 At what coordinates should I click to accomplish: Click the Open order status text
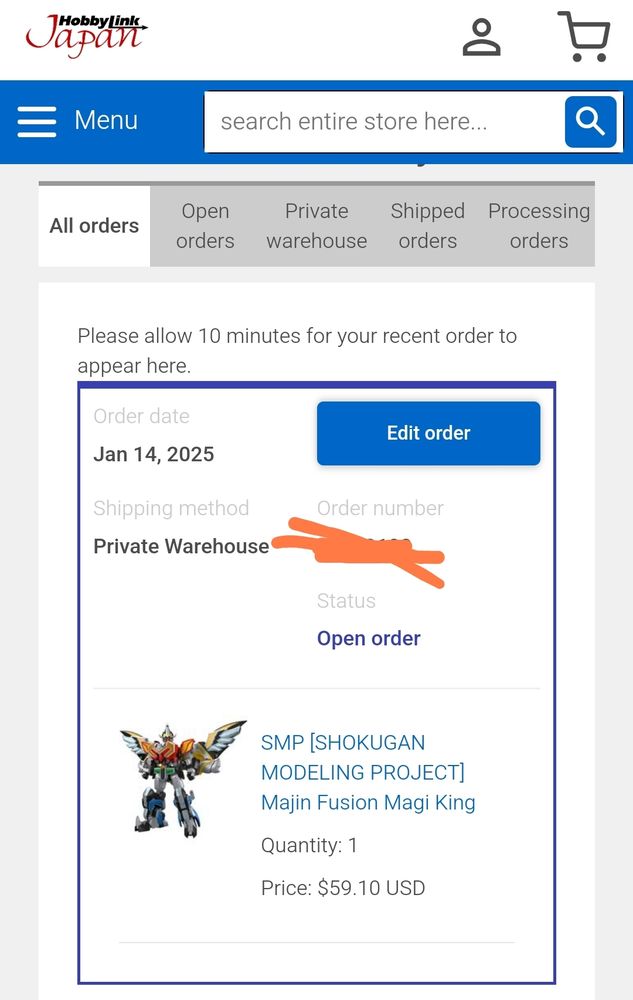click(368, 638)
